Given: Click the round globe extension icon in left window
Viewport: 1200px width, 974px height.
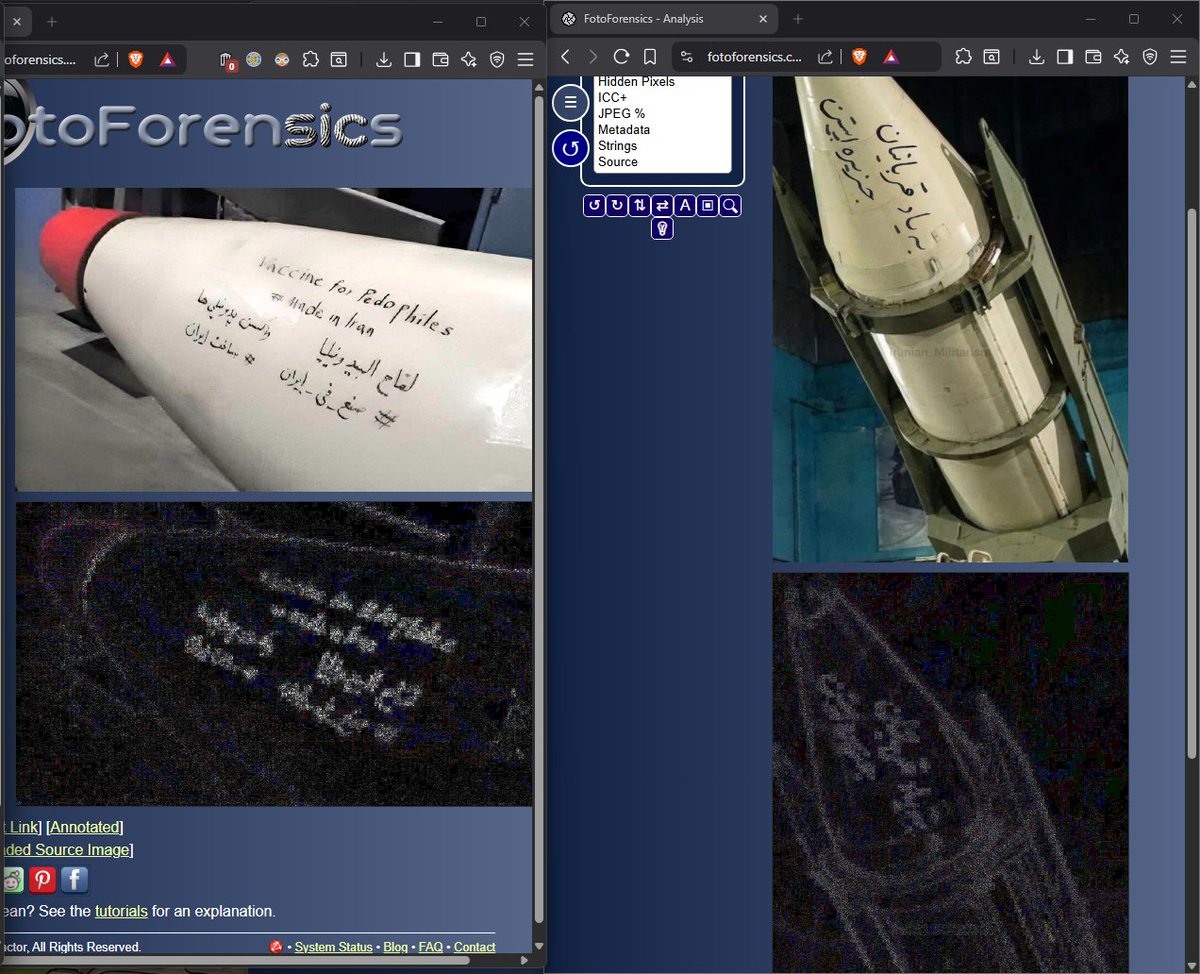Looking at the screenshot, I should click(254, 60).
